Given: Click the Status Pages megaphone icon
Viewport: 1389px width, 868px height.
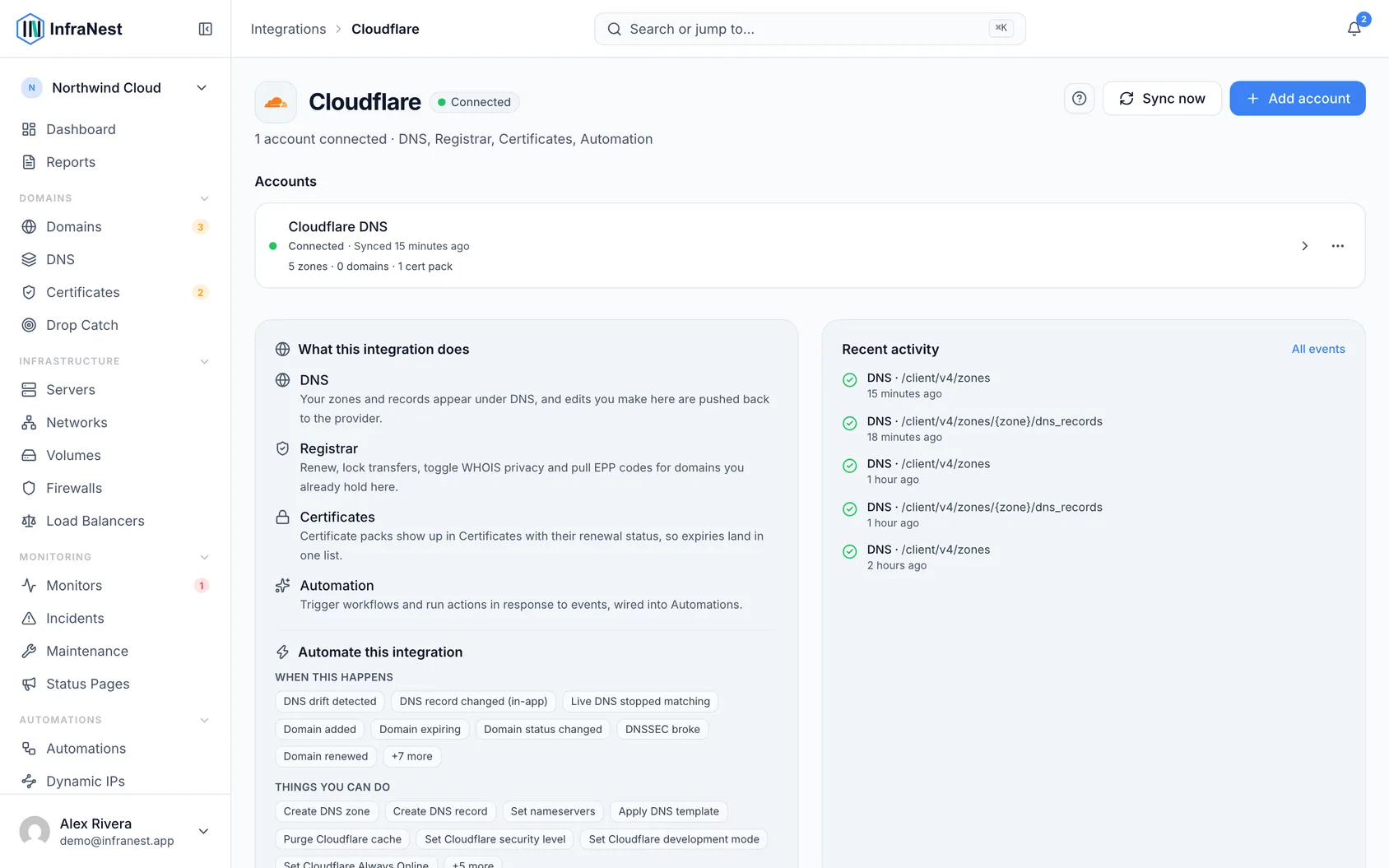Looking at the screenshot, I should [29, 684].
